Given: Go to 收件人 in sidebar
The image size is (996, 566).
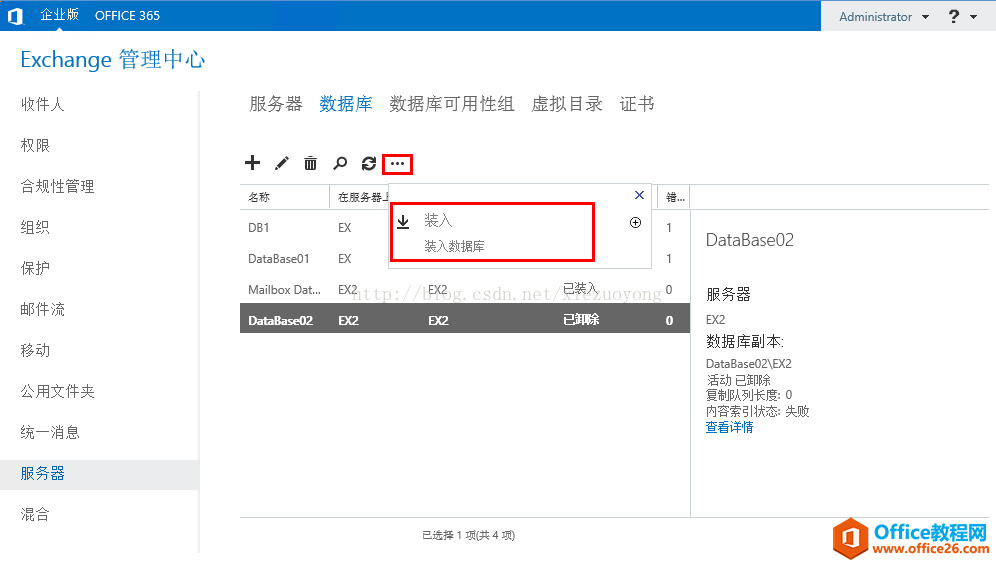Looking at the screenshot, I should (43, 104).
